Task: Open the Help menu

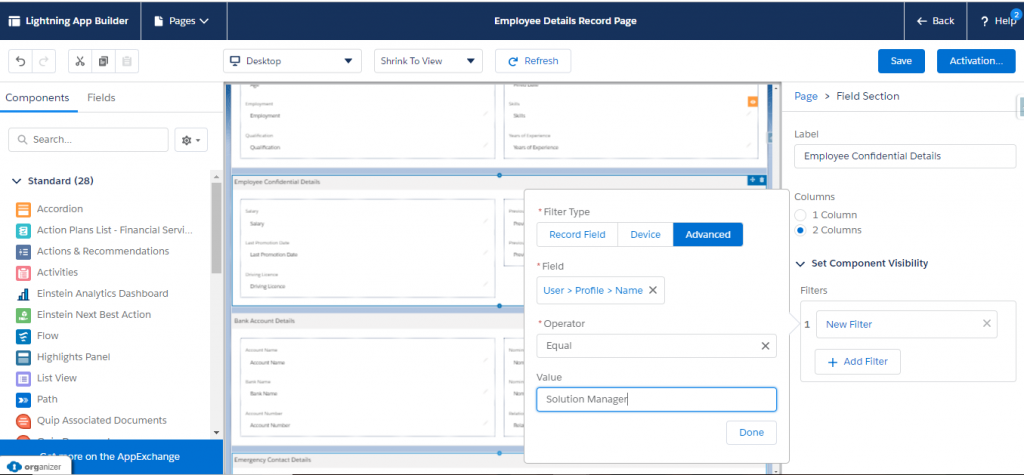Action: click(x=999, y=20)
